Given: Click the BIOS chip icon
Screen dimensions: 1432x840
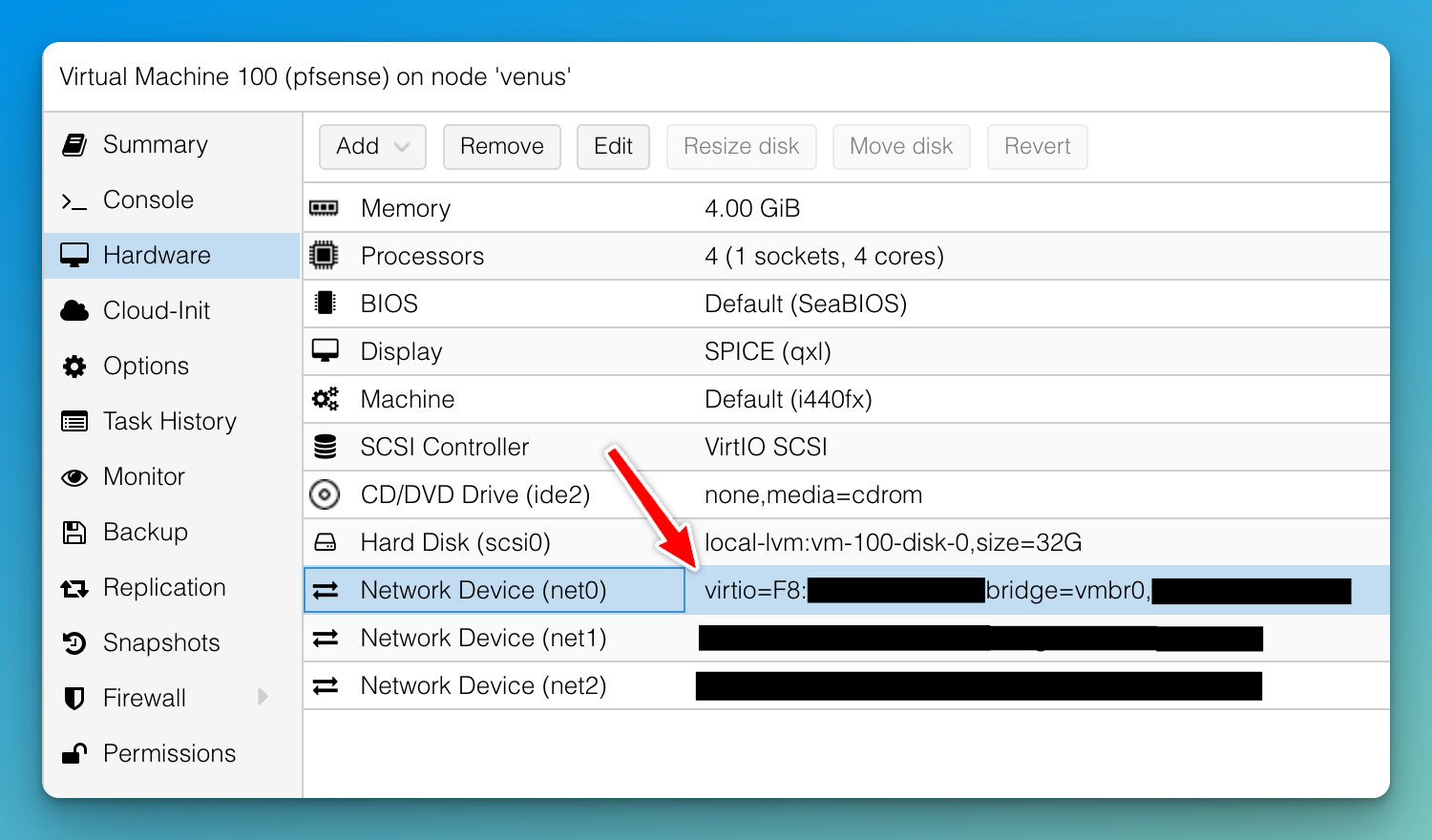Looking at the screenshot, I should coord(326,304).
